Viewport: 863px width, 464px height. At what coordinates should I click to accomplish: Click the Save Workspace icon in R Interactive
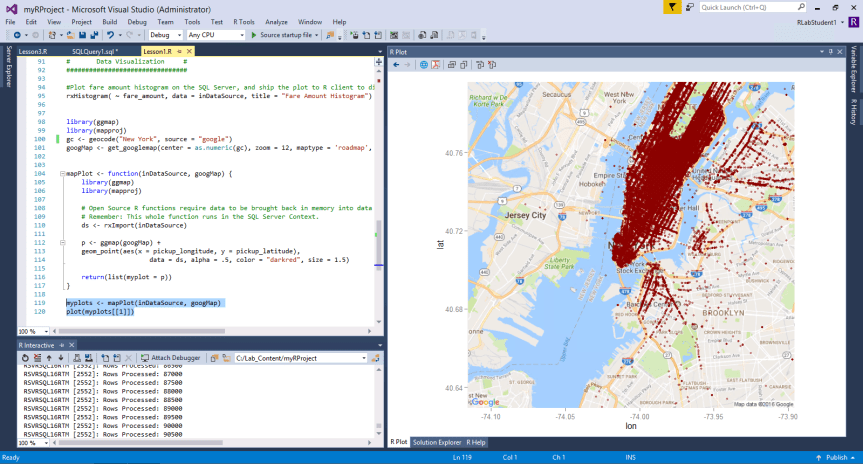pos(89,358)
